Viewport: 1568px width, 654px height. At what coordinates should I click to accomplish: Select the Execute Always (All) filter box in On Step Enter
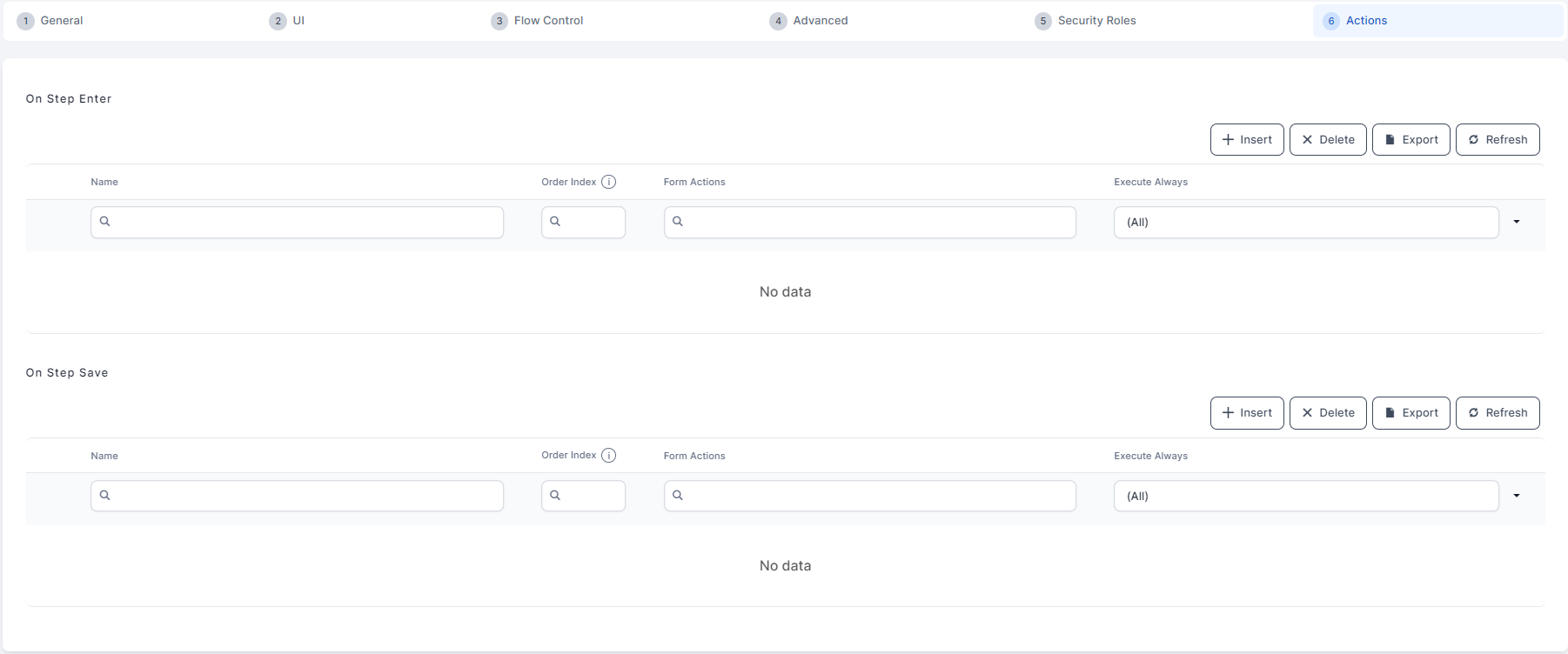click(x=1305, y=223)
